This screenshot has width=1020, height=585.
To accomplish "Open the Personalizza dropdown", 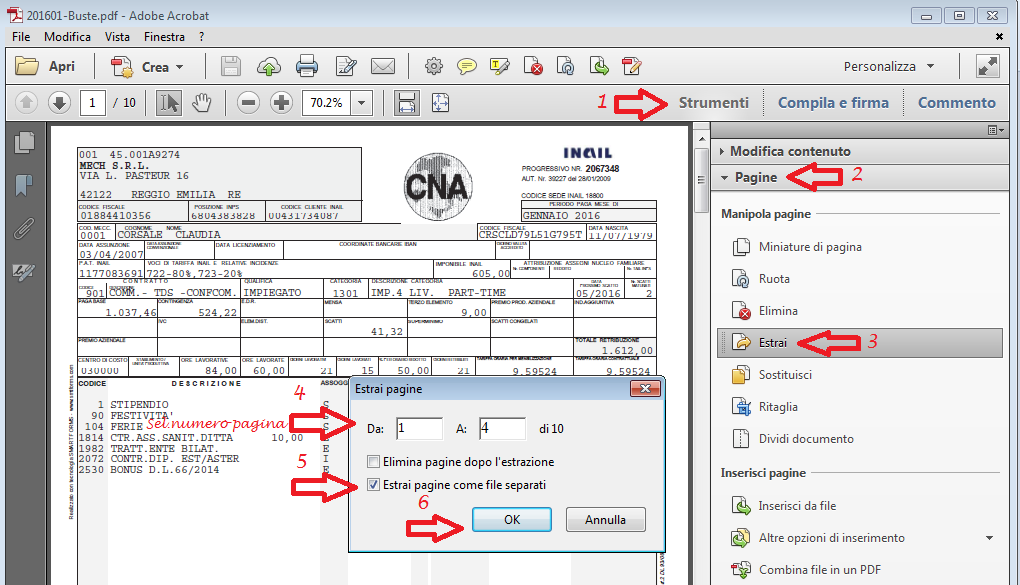I will coord(889,67).
